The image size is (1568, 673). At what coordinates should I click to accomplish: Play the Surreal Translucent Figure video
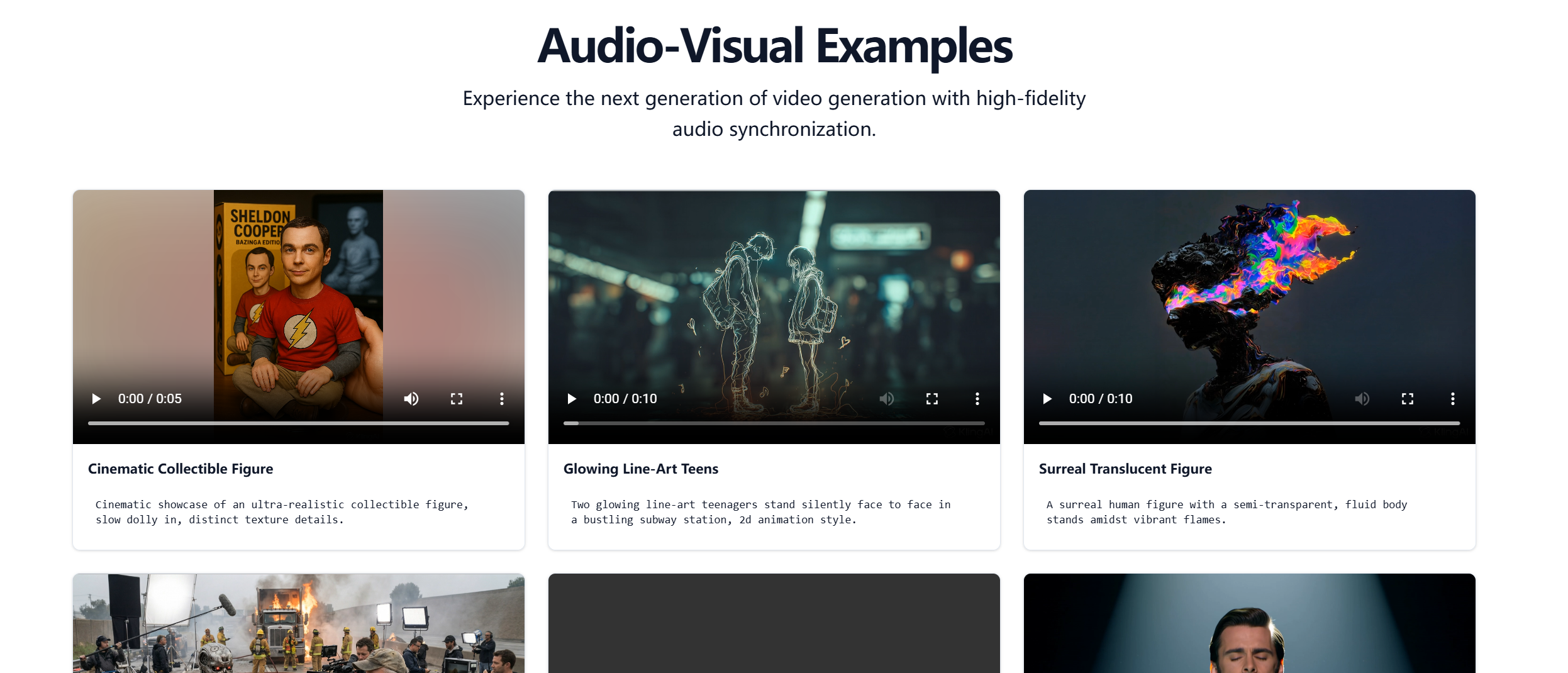(1047, 398)
